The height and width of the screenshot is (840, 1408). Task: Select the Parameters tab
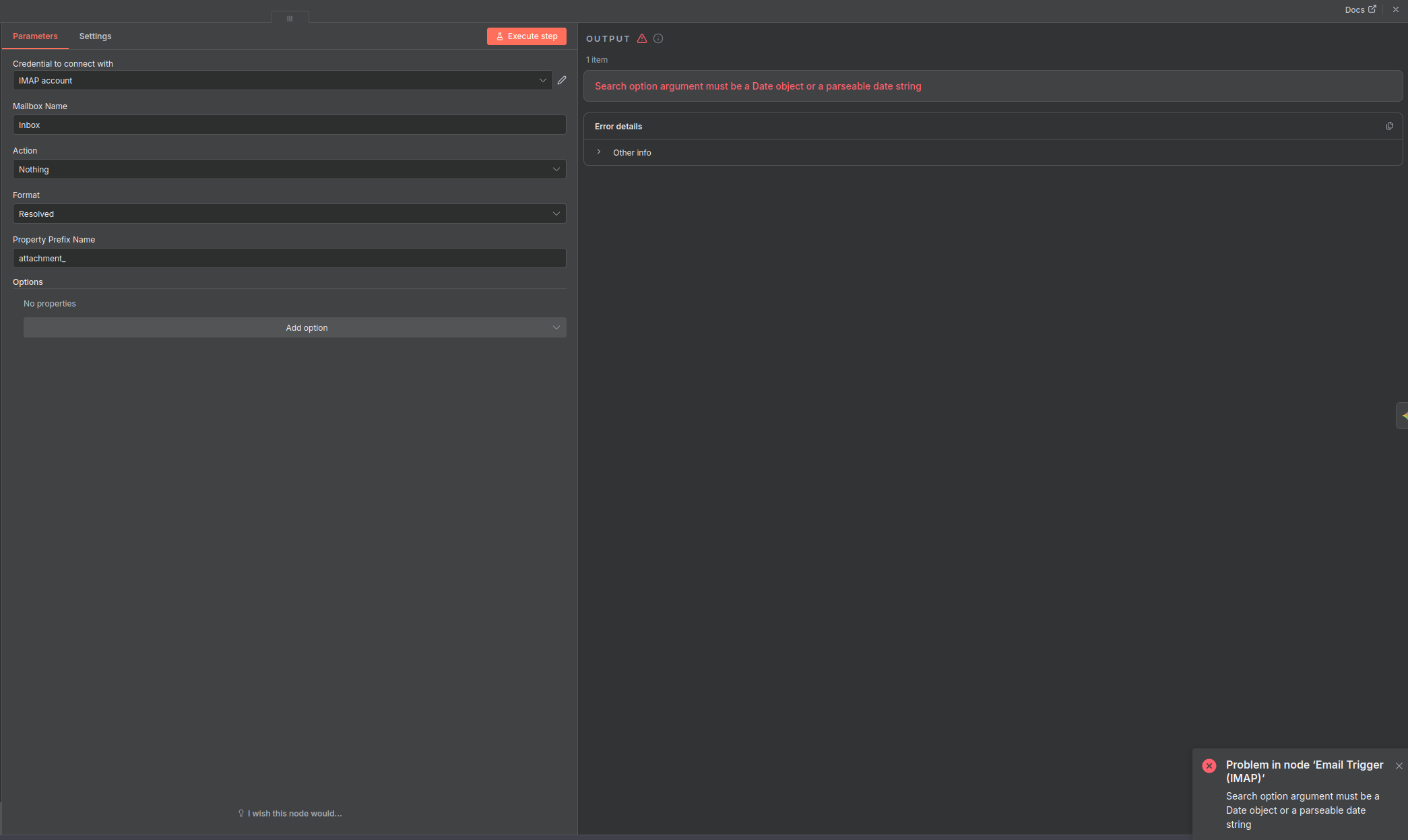coord(35,36)
